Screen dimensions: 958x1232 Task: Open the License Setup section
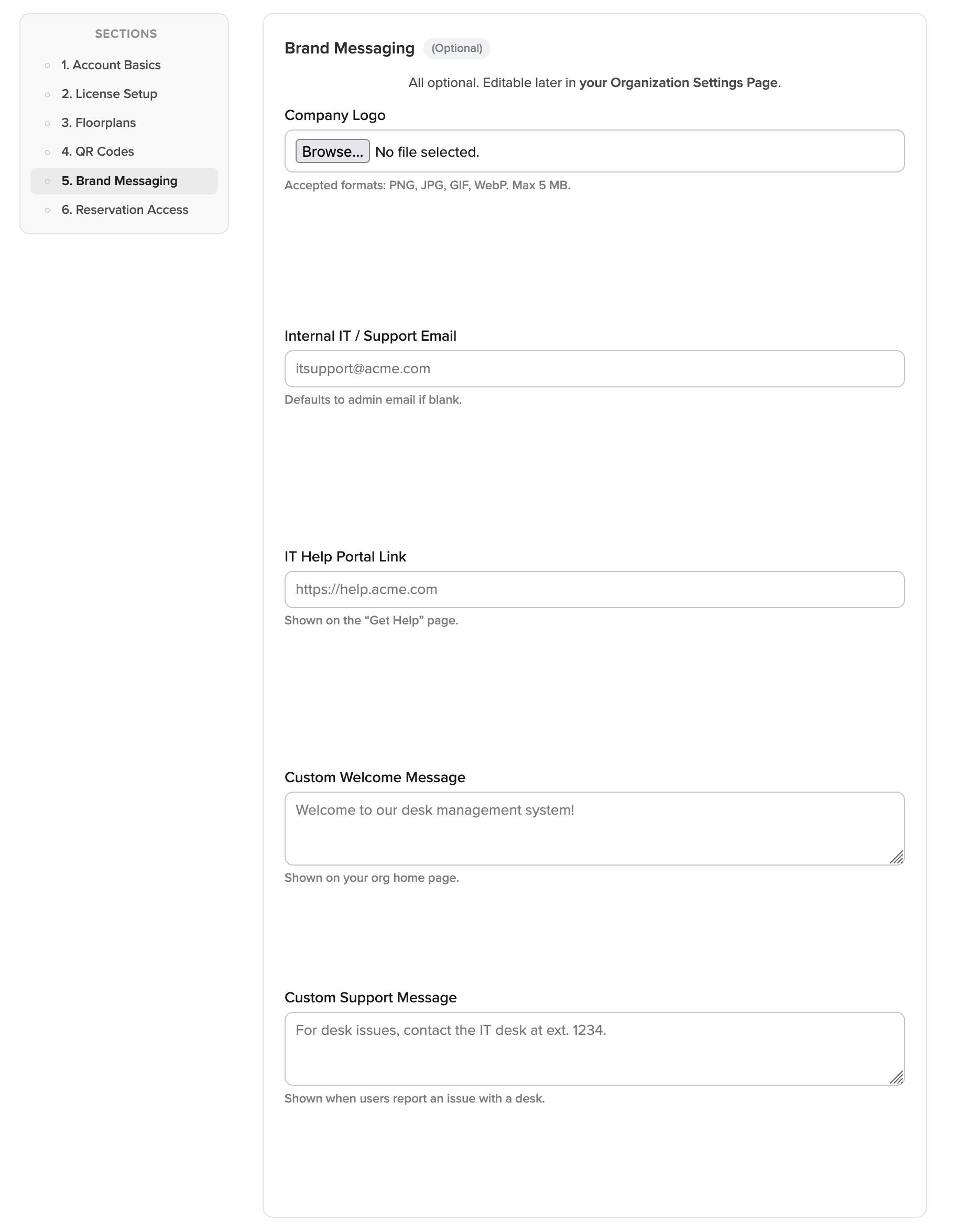pyautogui.click(x=110, y=94)
